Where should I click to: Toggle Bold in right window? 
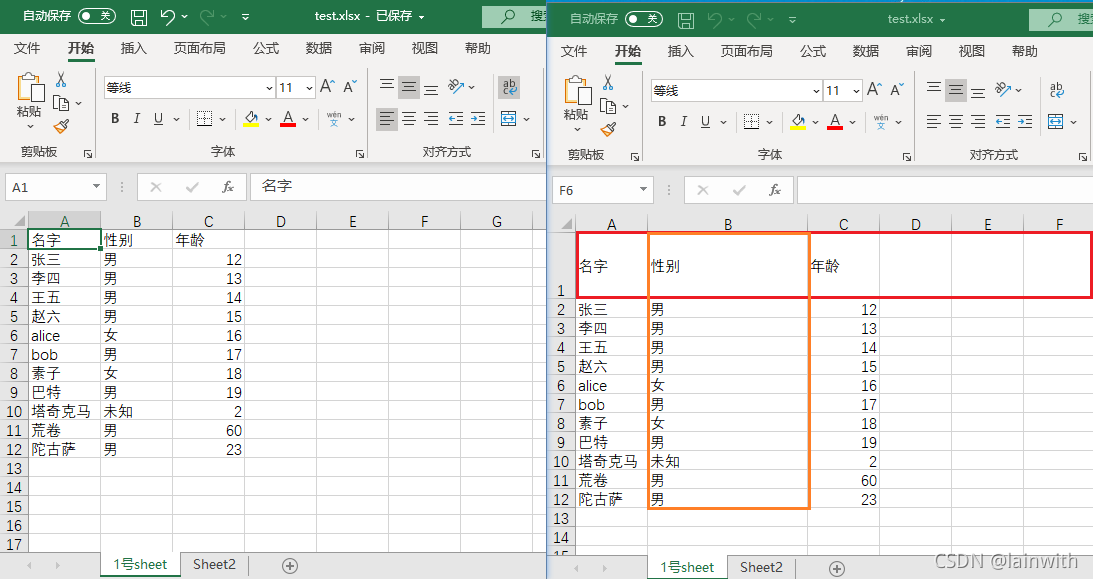[662, 121]
